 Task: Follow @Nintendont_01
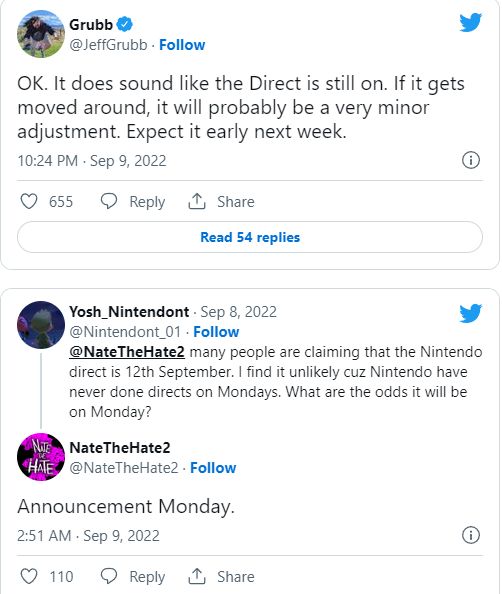click(x=216, y=331)
